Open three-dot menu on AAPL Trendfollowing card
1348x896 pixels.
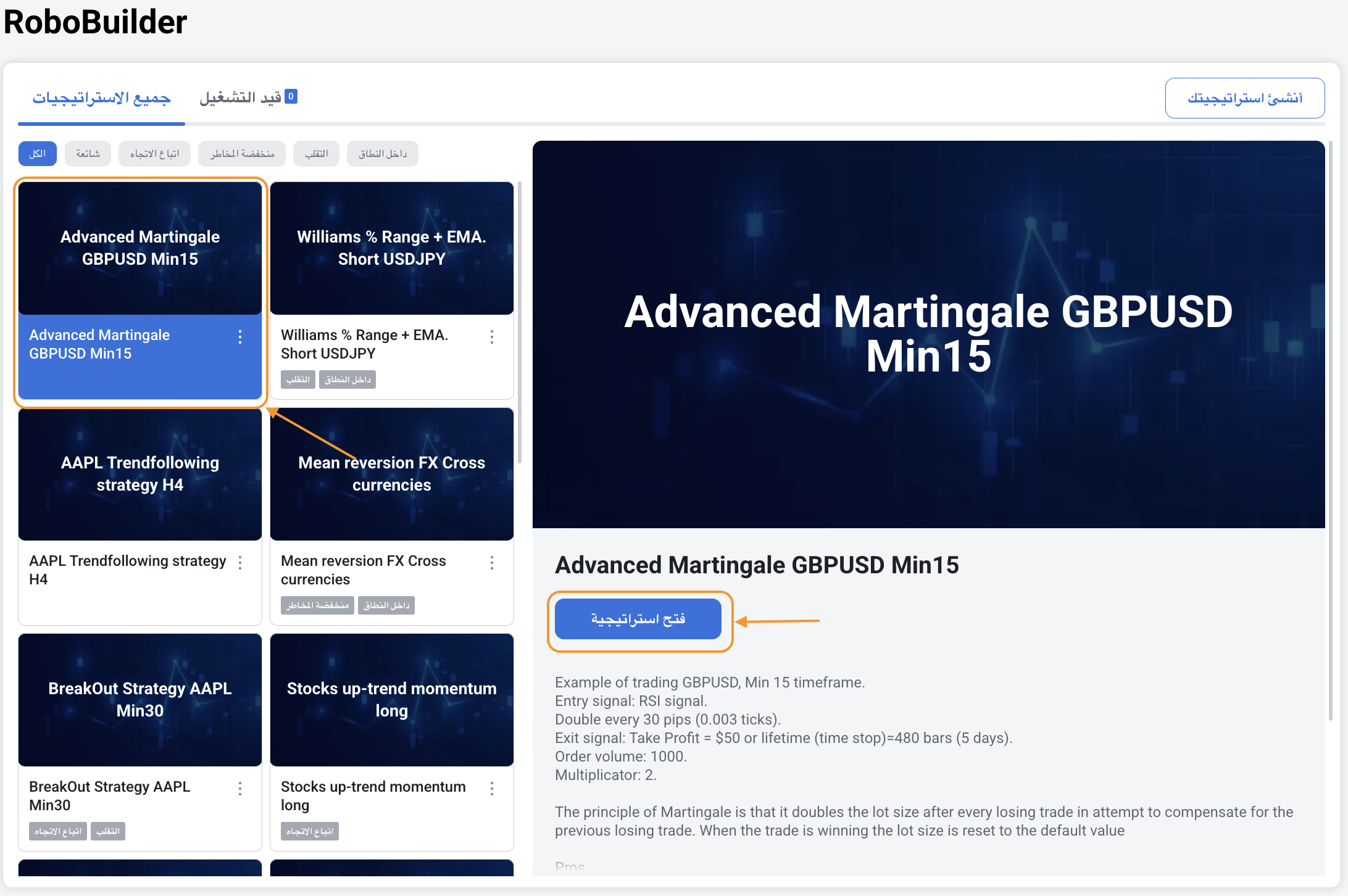point(240,562)
